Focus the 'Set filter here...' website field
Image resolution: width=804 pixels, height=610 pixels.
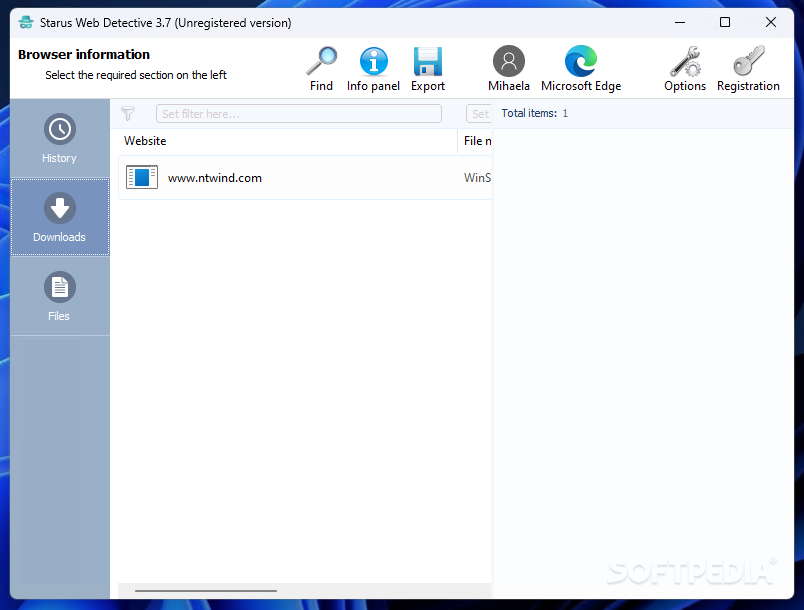point(299,114)
